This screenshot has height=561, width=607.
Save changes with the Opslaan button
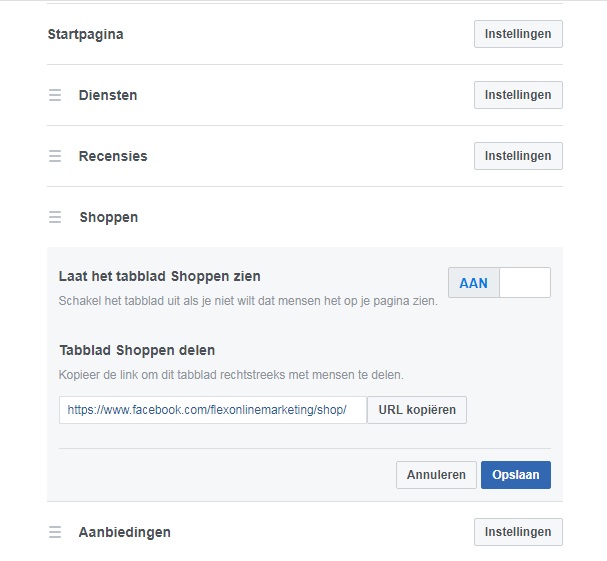tap(516, 475)
